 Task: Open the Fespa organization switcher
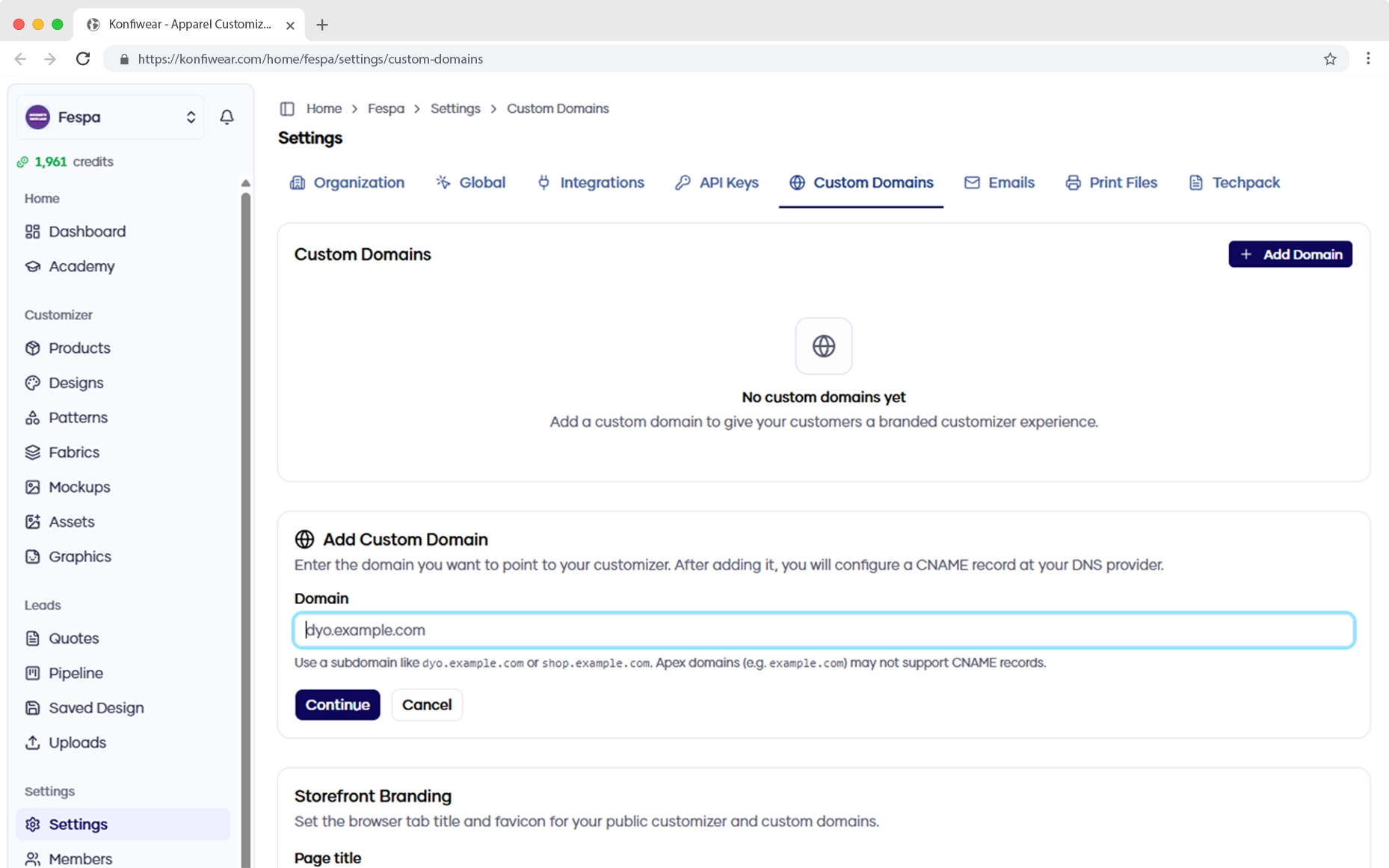click(x=110, y=117)
